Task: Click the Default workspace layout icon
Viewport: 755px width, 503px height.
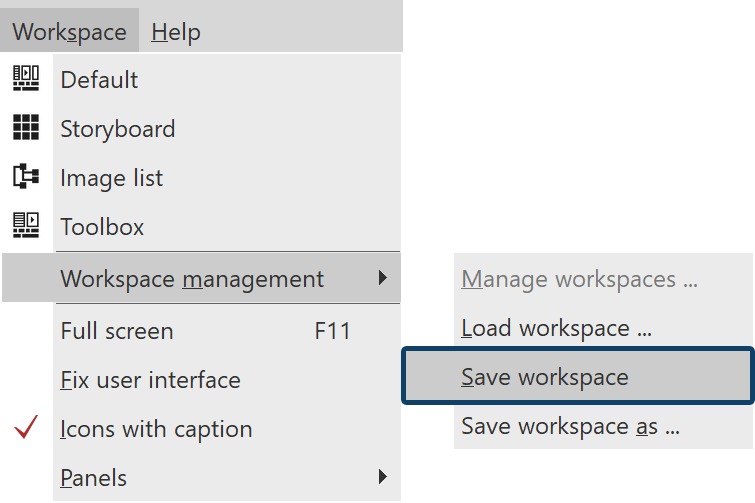Action: pos(26,79)
